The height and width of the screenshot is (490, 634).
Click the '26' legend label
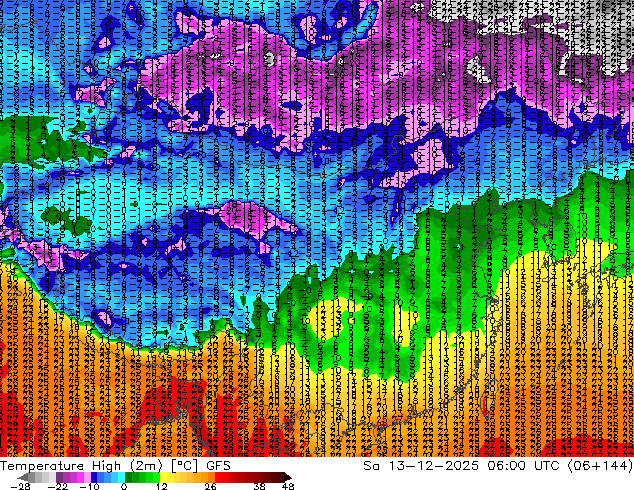[210, 486]
